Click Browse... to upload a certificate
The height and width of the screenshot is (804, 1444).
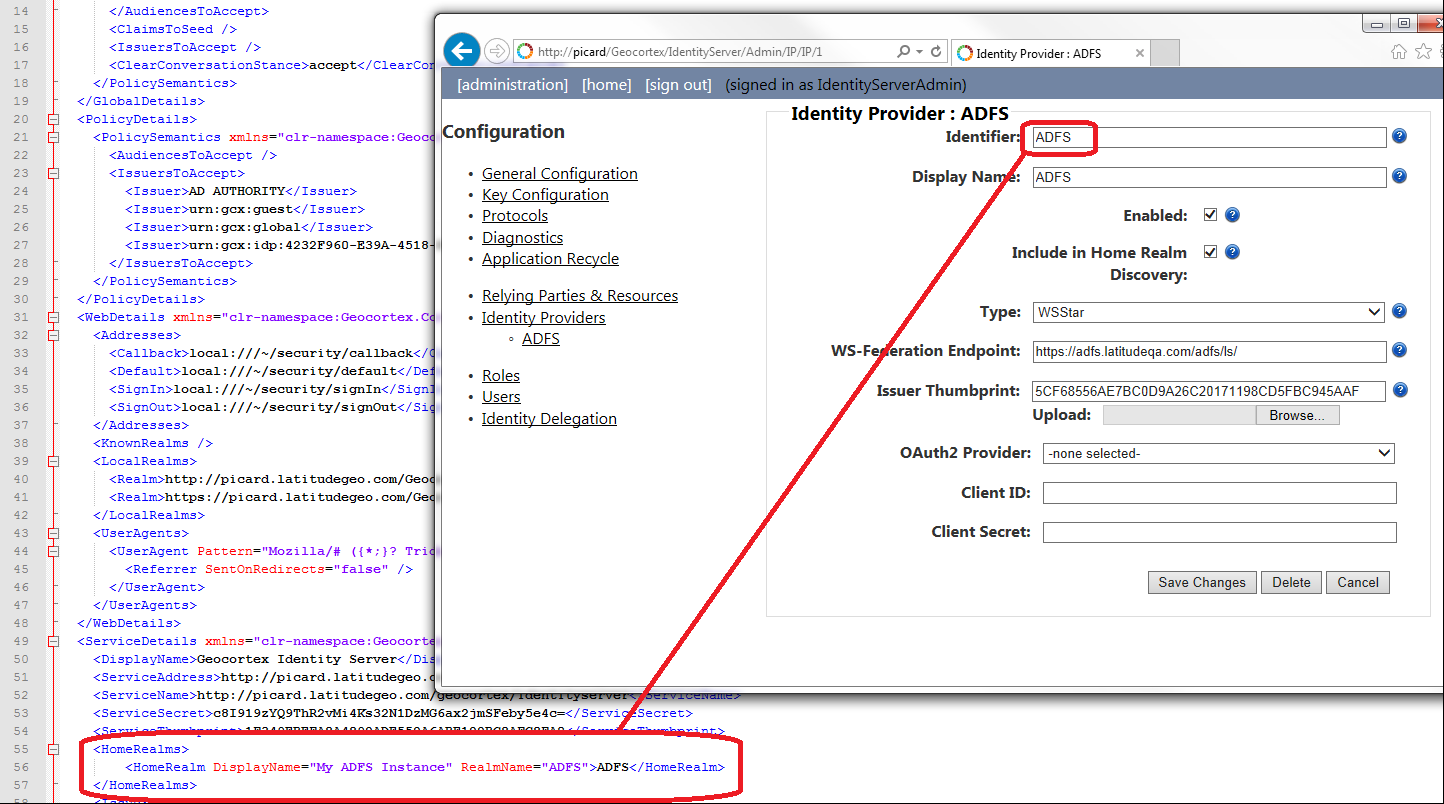pos(1297,415)
